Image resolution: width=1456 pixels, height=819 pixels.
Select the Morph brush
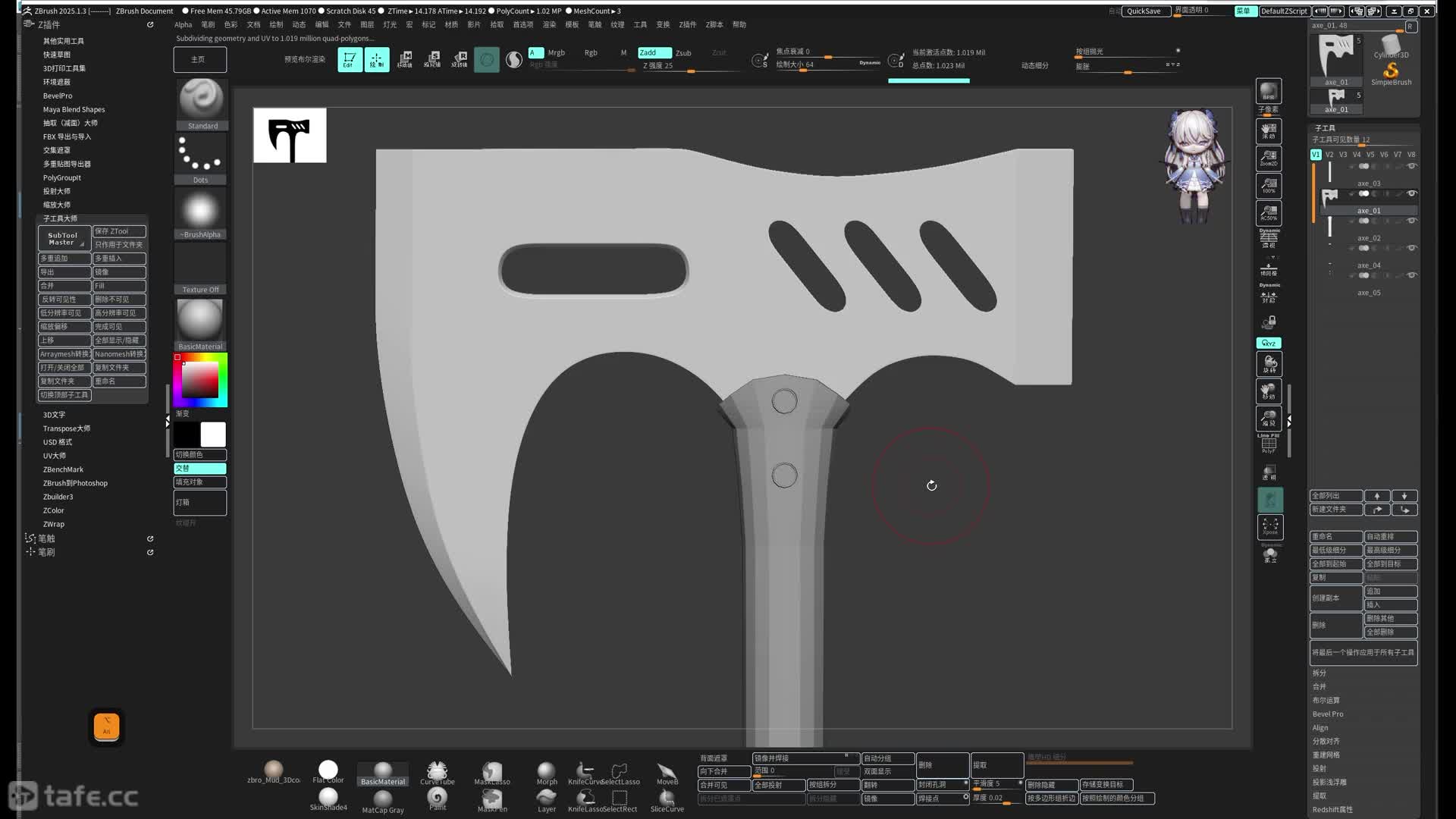[x=547, y=773]
